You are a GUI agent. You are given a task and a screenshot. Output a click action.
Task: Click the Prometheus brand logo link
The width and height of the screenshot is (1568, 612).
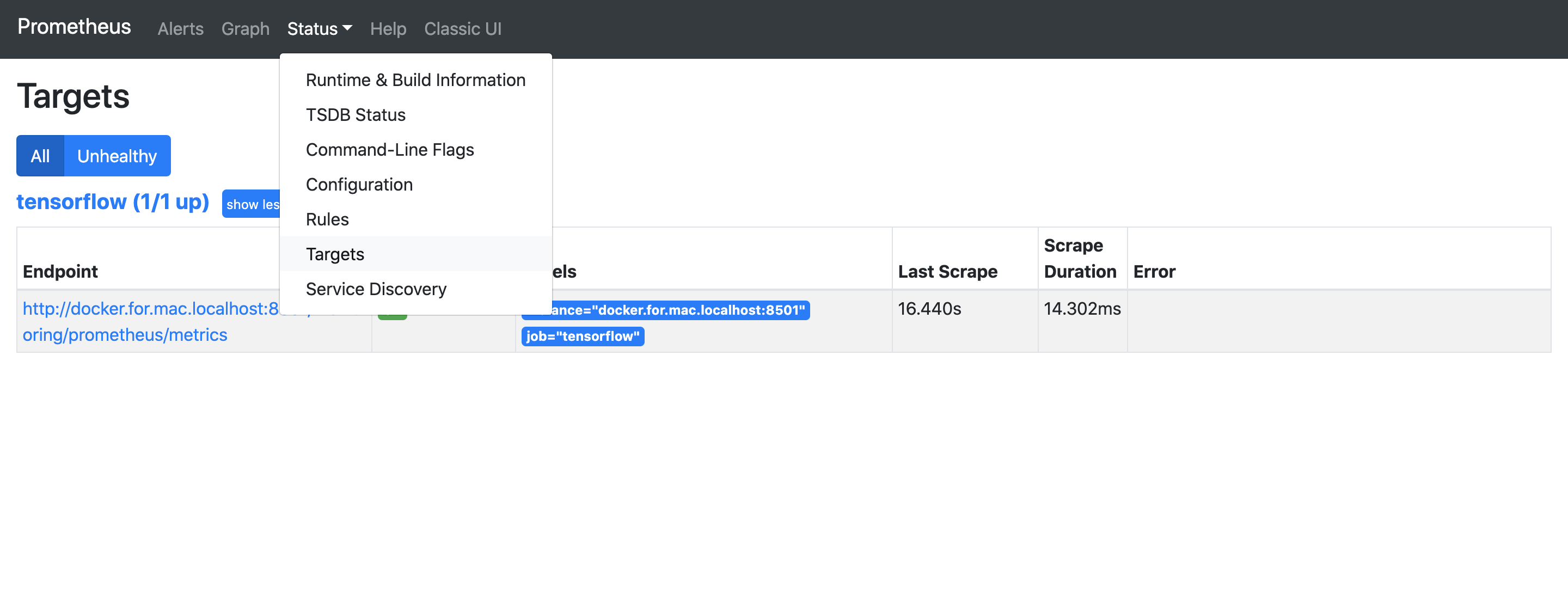[73, 27]
